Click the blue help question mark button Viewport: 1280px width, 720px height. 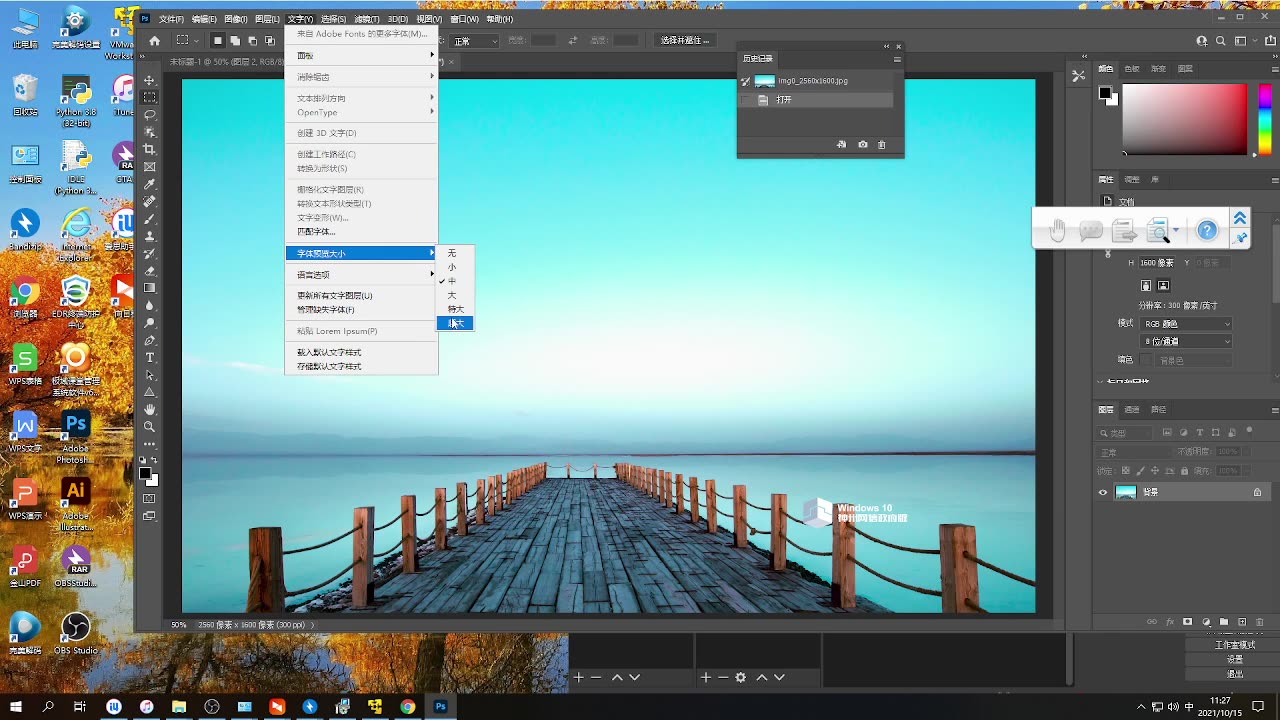pyautogui.click(x=1207, y=229)
